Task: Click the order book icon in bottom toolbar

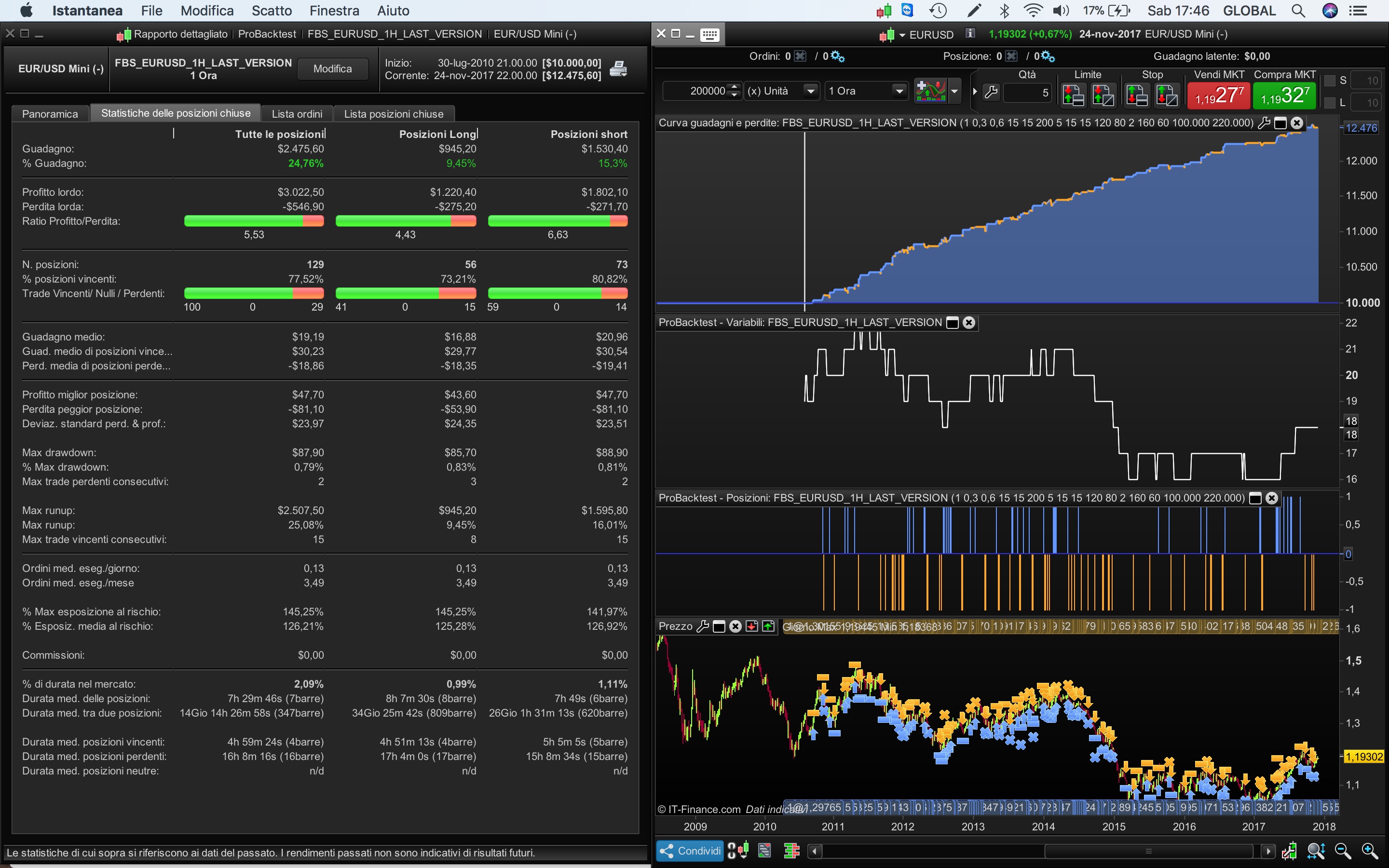Action: click(x=791, y=851)
